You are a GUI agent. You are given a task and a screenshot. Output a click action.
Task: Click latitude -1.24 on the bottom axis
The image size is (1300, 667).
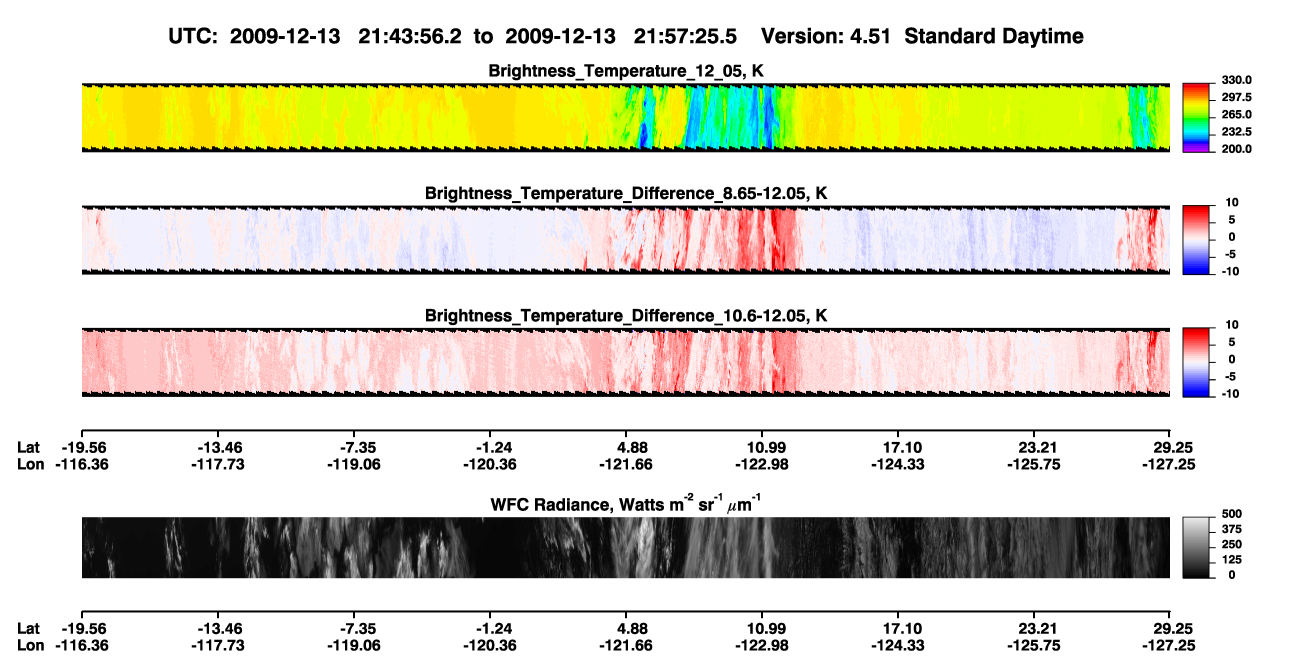pyautogui.click(x=489, y=629)
